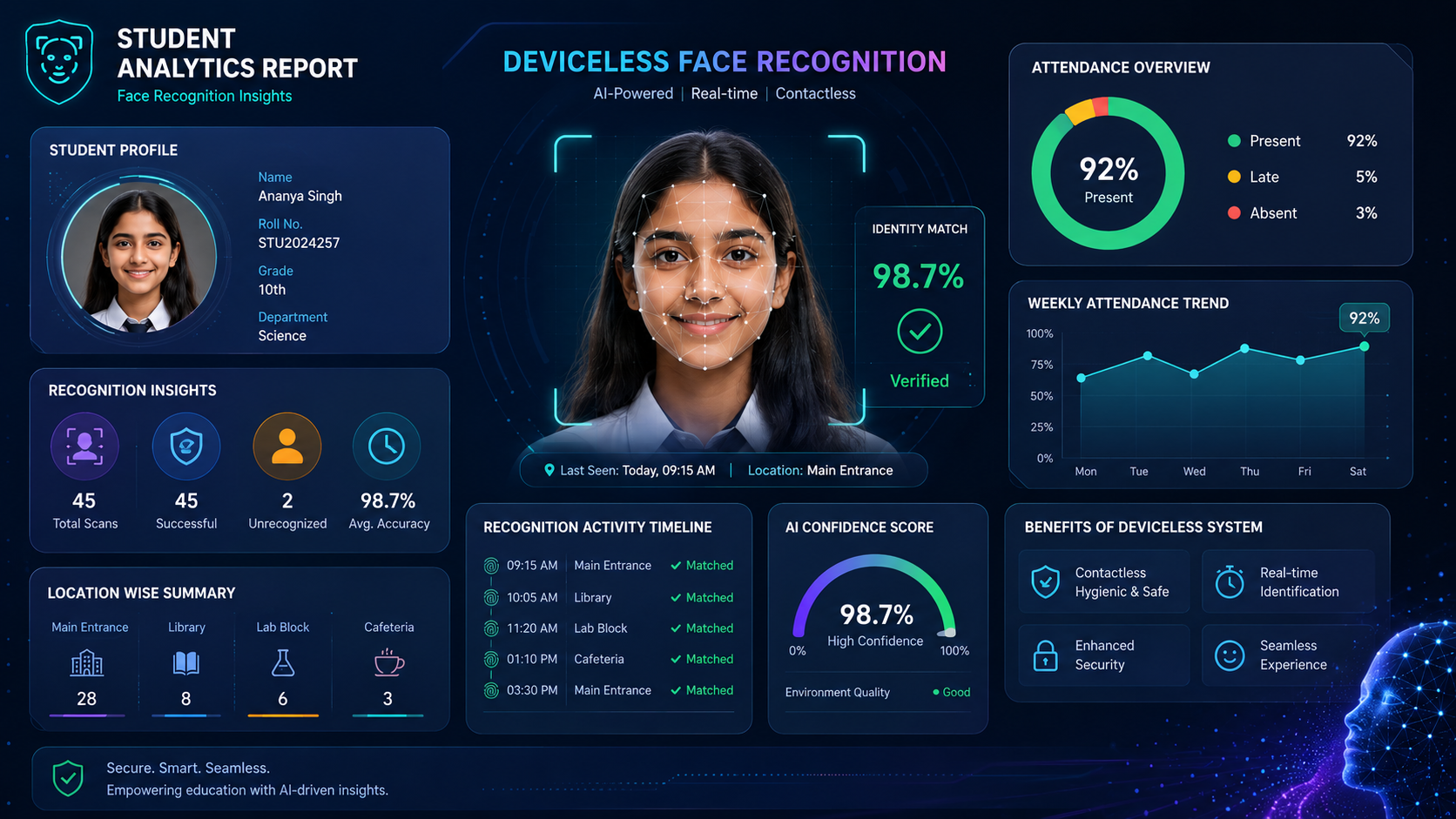Click the Science department value
This screenshot has width=1456, height=819.
pos(282,336)
